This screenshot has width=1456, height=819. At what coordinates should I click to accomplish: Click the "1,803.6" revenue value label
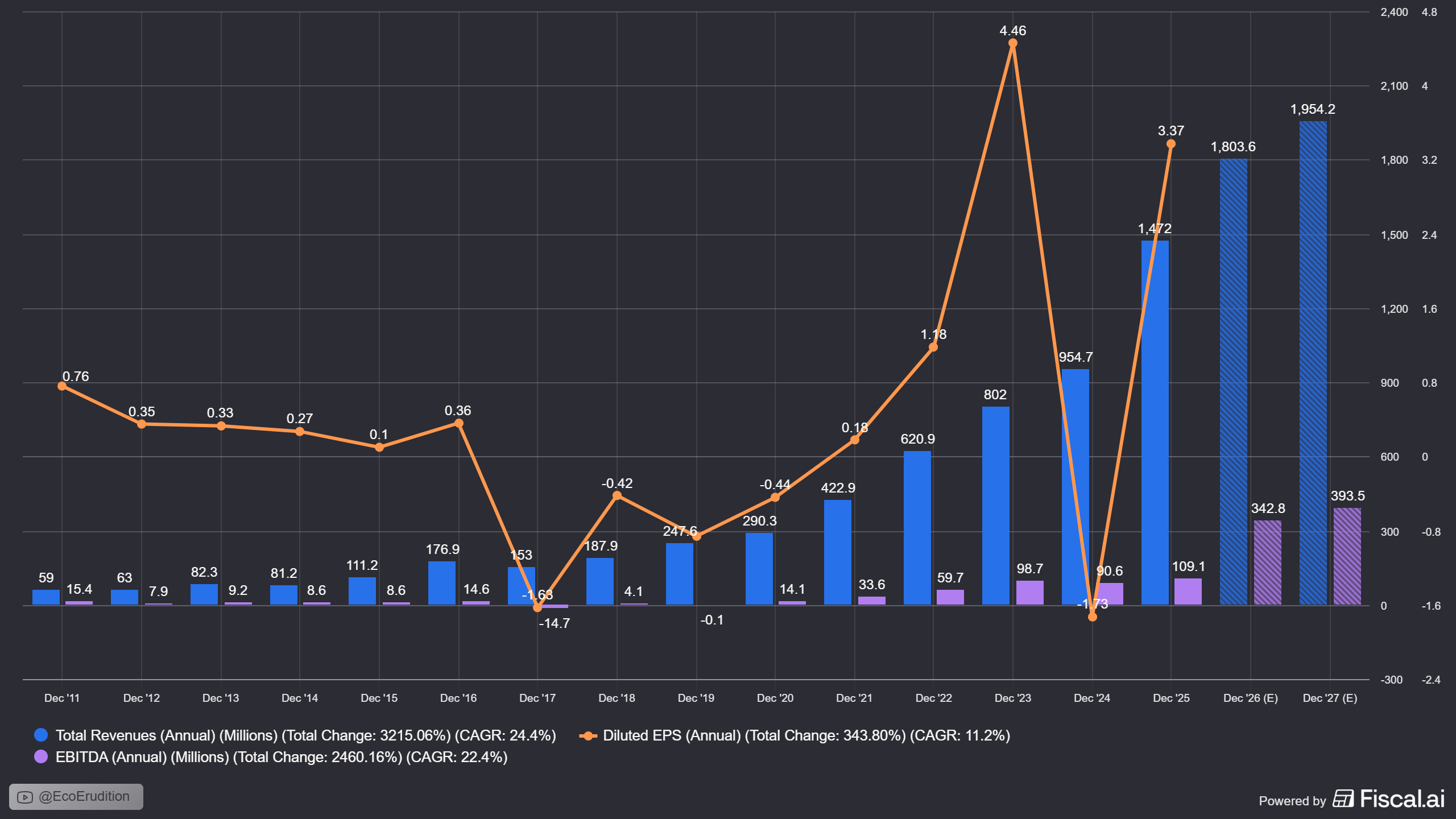click(x=1233, y=147)
